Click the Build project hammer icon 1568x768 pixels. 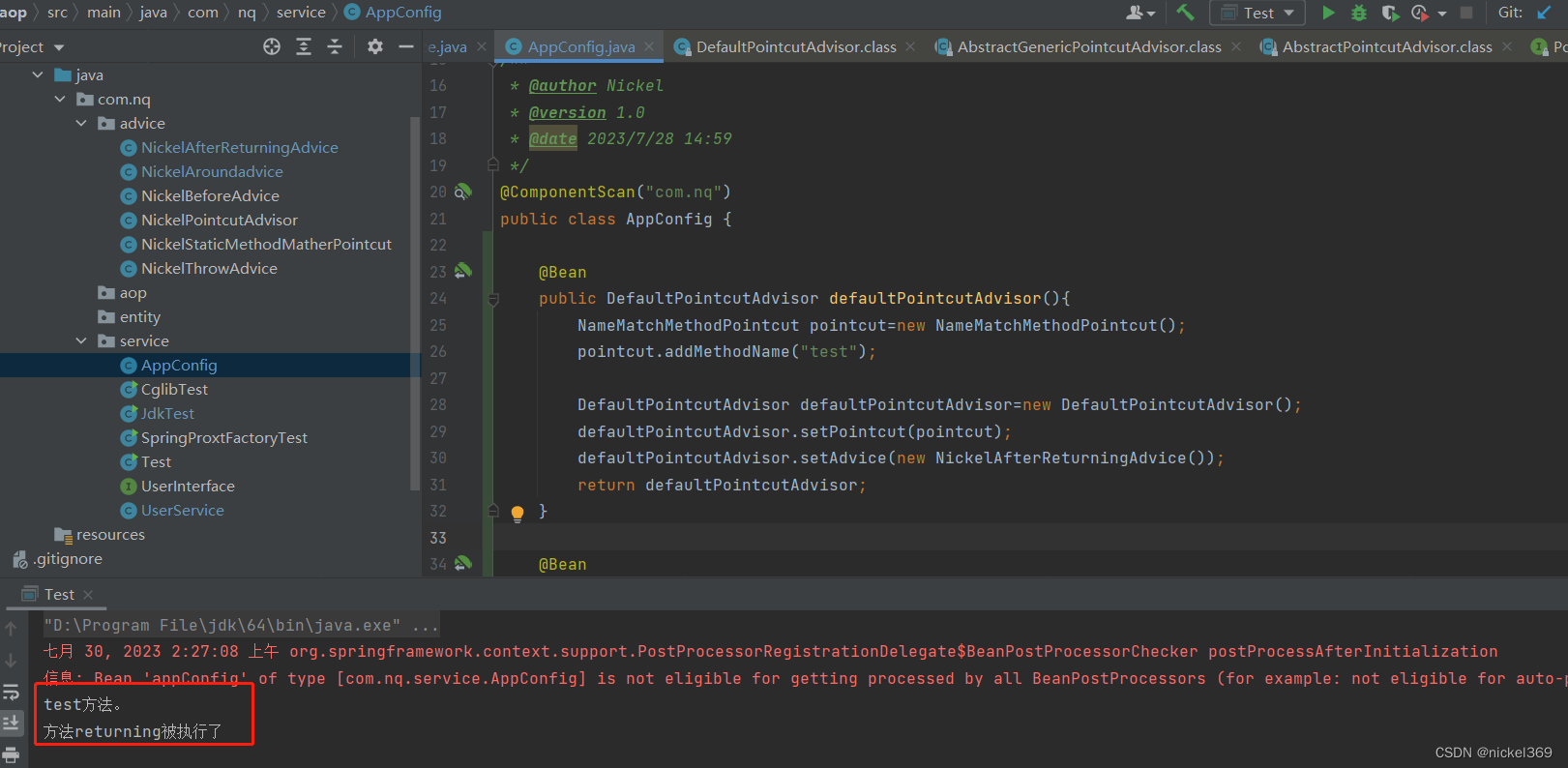(1185, 13)
